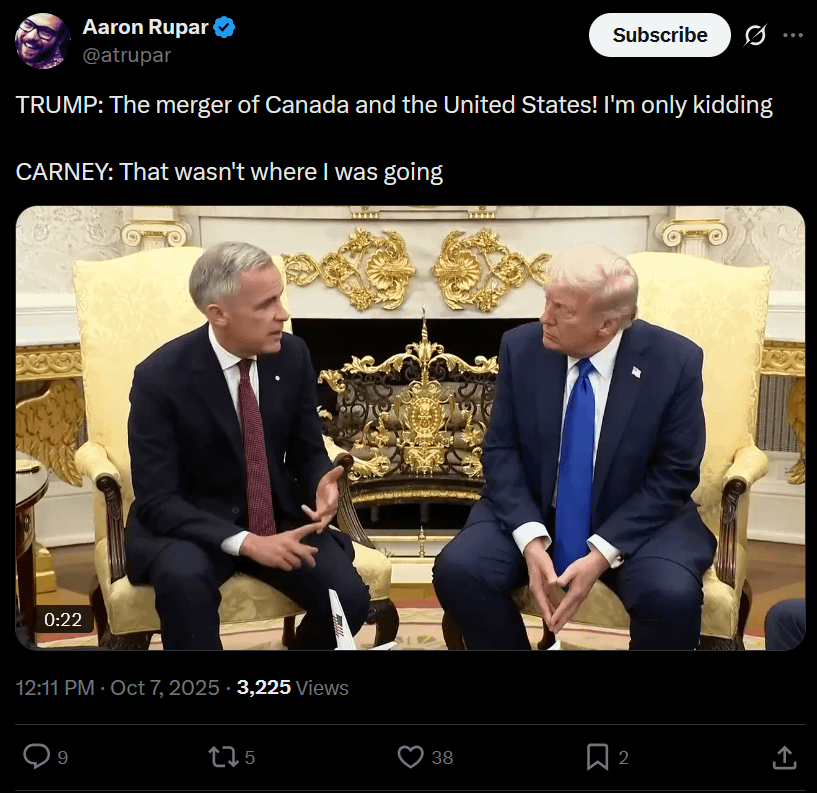Screen dimensions: 817x793
Task: Select the tweet text starting with TRUMP
Action: point(394,138)
